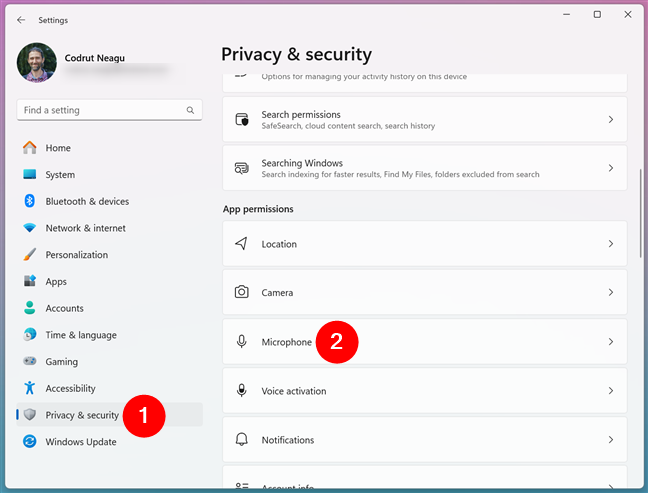Click the Notifications bell icon
Screen dimensions: 648x493
[242, 439]
